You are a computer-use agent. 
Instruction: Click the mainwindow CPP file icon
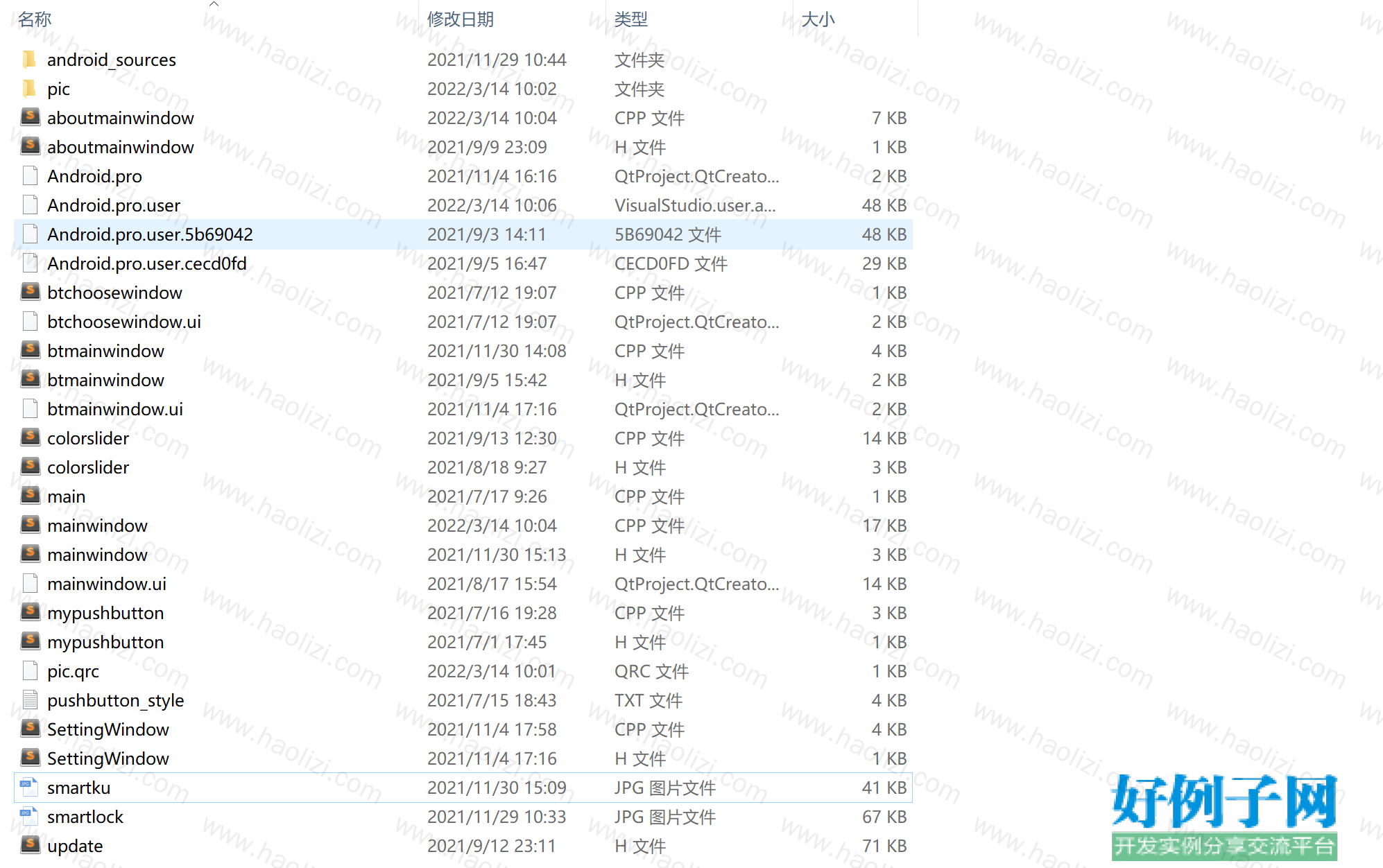(30, 526)
